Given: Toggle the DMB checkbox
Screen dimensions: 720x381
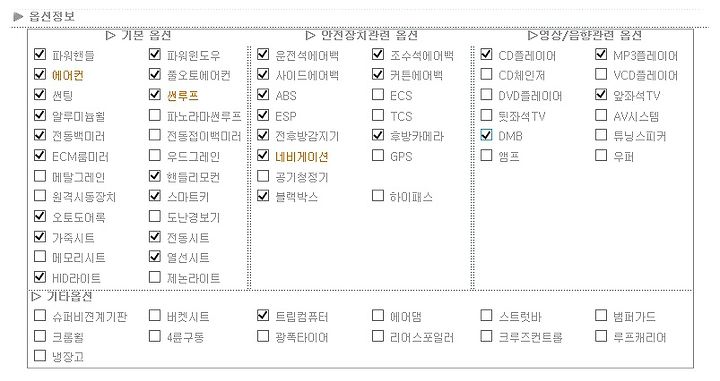Looking at the screenshot, I should point(486,135).
